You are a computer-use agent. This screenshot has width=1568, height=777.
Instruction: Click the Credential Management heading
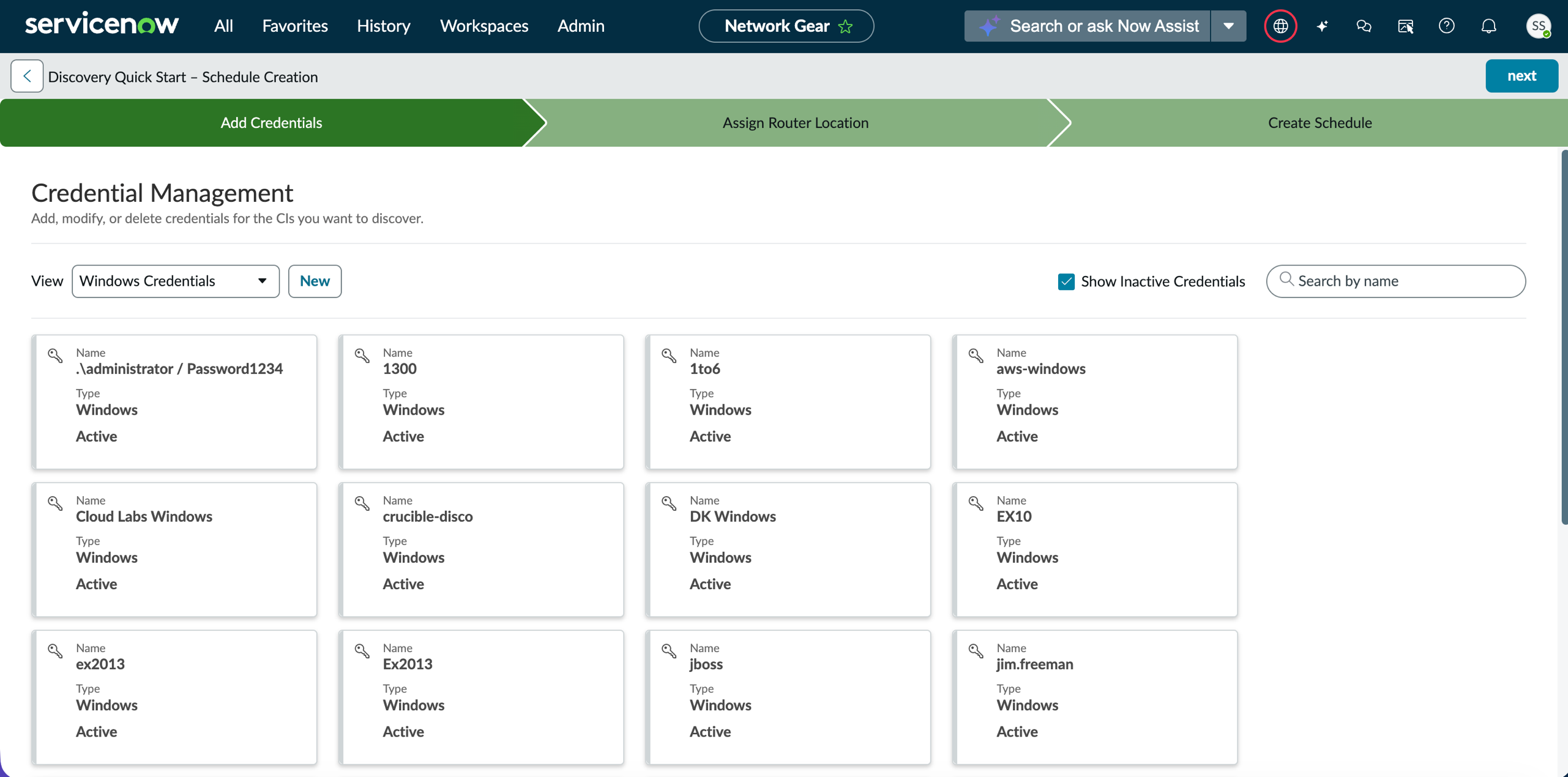tap(162, 193)
